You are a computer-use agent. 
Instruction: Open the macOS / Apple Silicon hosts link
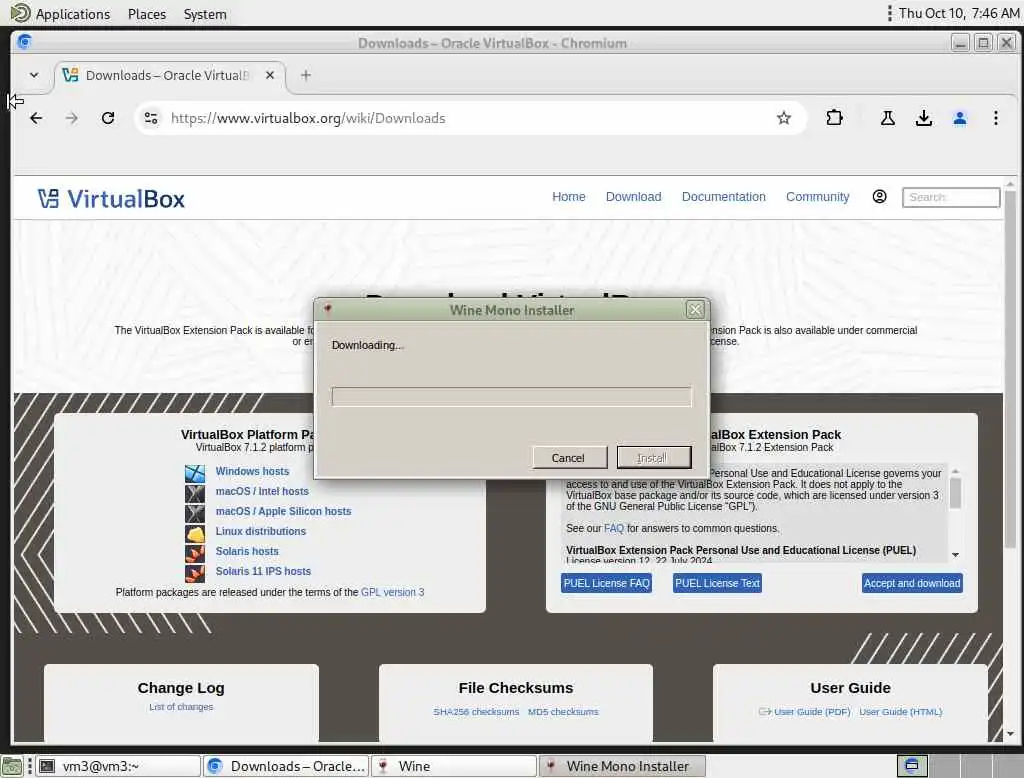283,511
